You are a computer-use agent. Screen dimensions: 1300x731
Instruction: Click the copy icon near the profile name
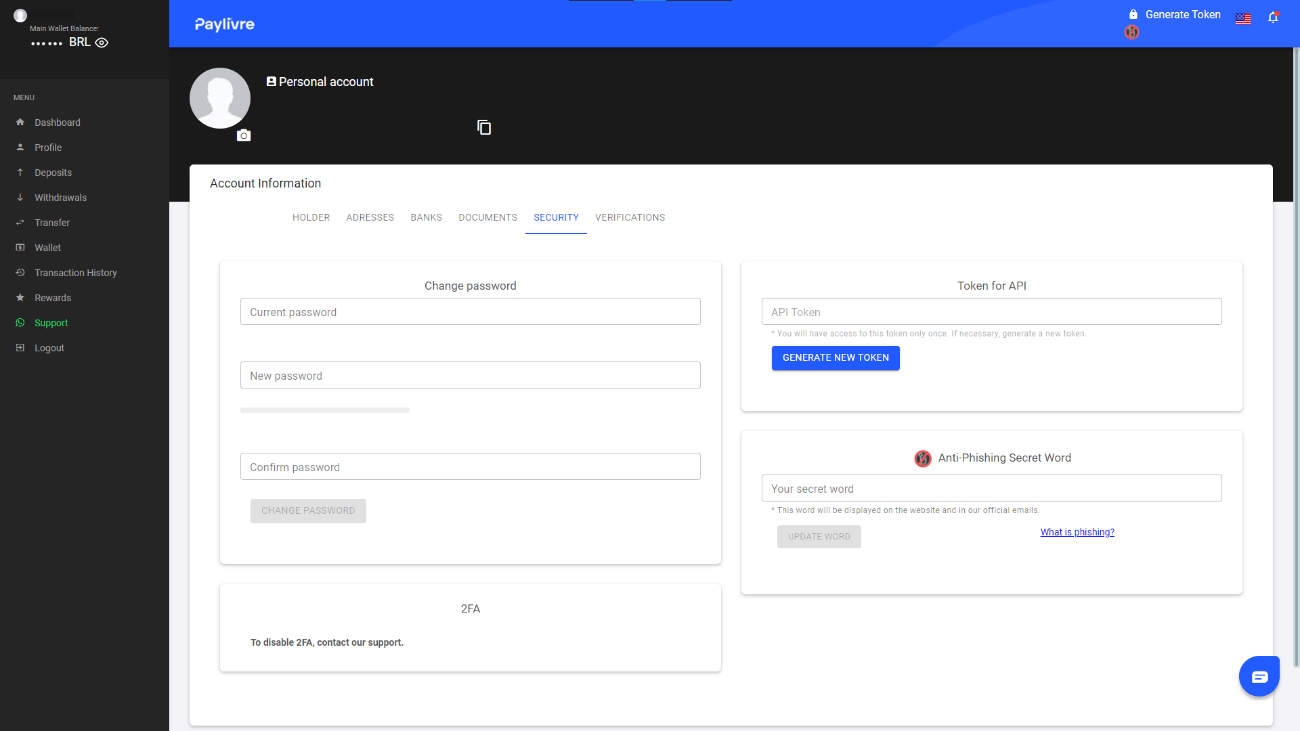(484, 127)
